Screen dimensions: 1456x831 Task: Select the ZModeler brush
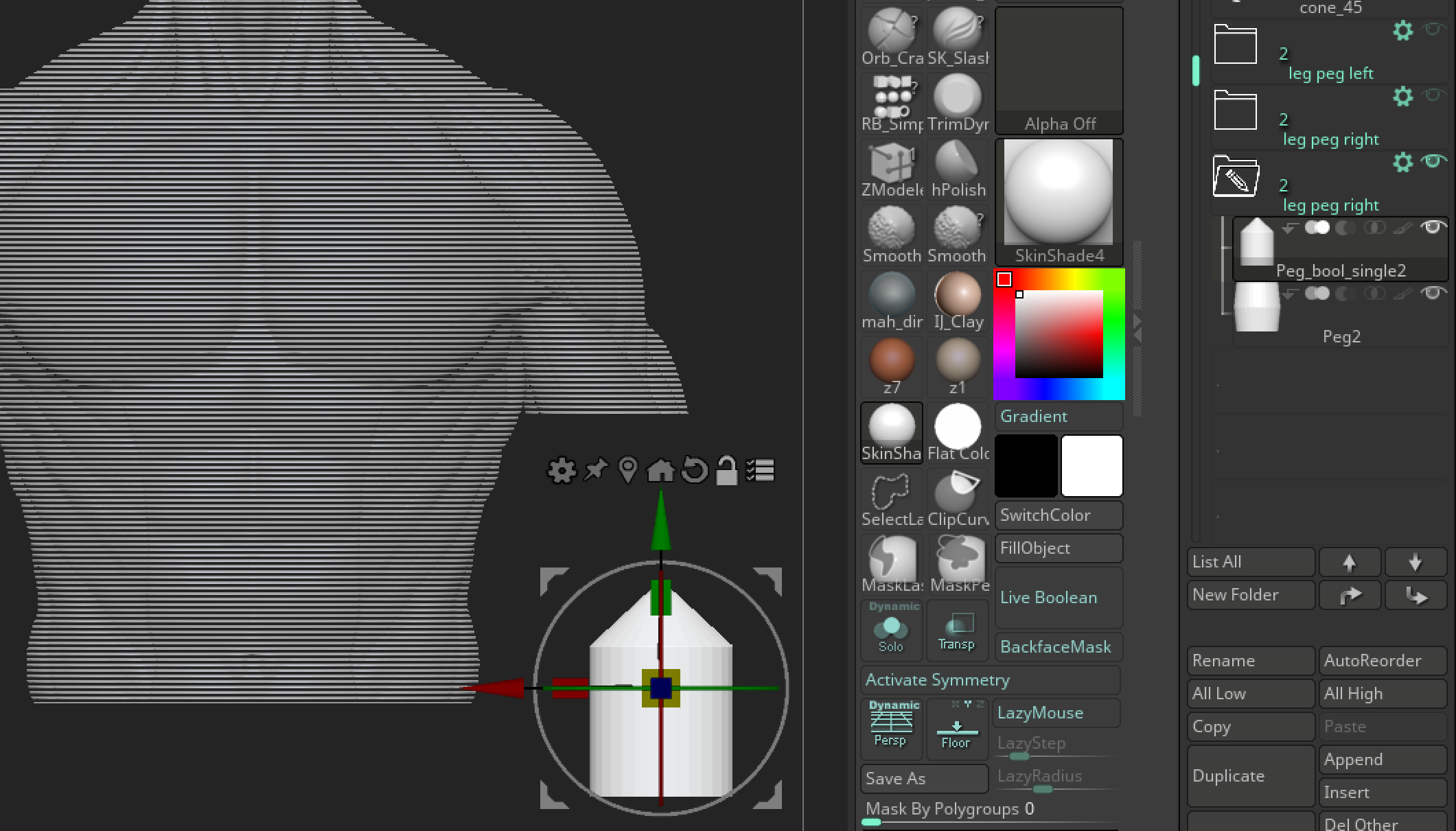point(892,168)
